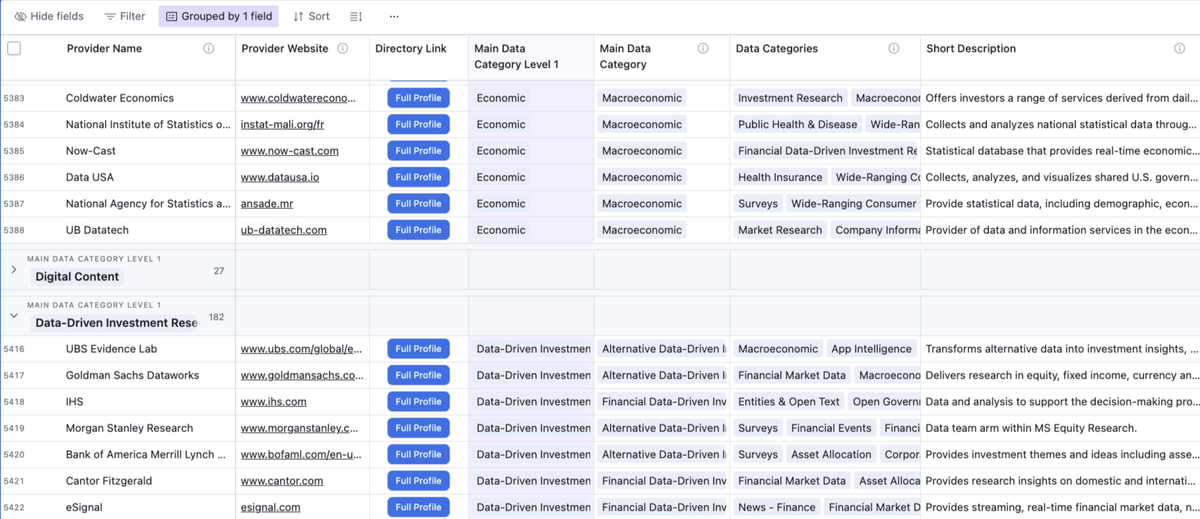Click the Health Insurance tag in Data USA row
This screenshot has height=519, width=1200.
(780, 177)
